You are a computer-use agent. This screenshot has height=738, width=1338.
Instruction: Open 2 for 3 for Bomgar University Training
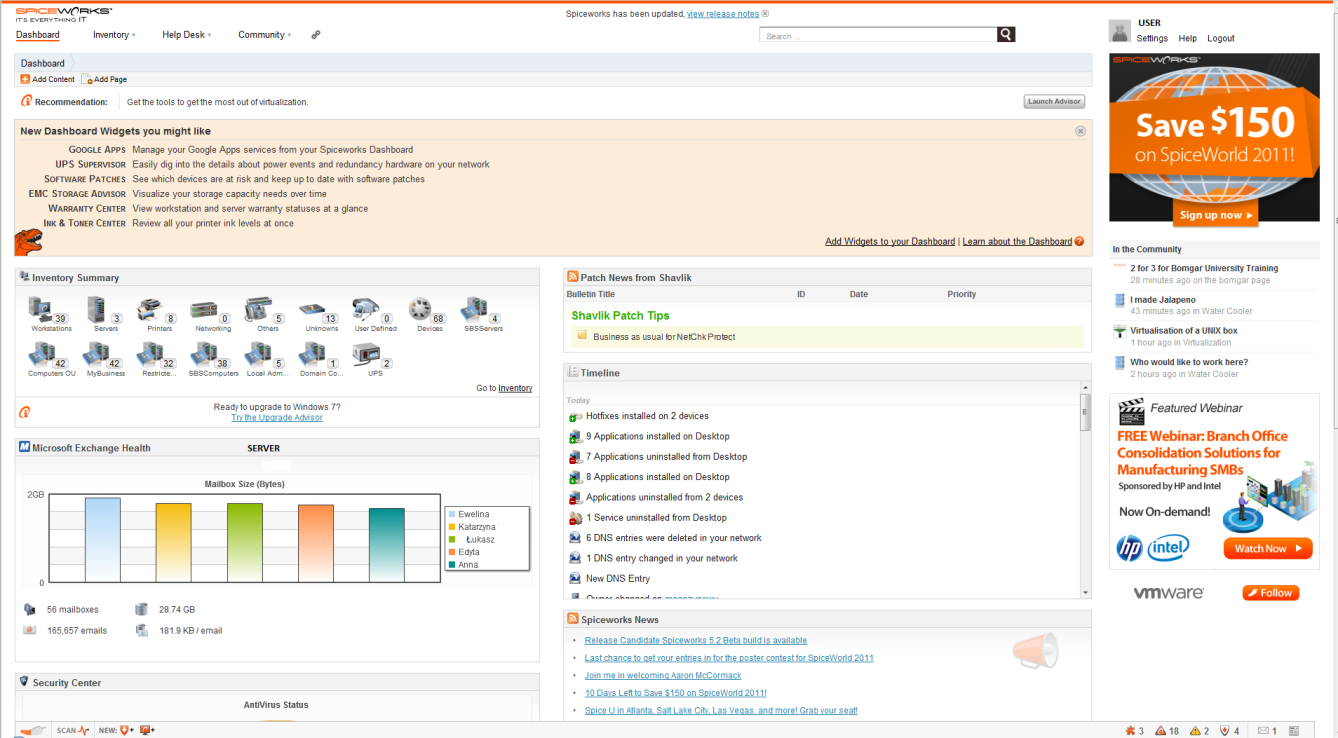pos(1204,268)
